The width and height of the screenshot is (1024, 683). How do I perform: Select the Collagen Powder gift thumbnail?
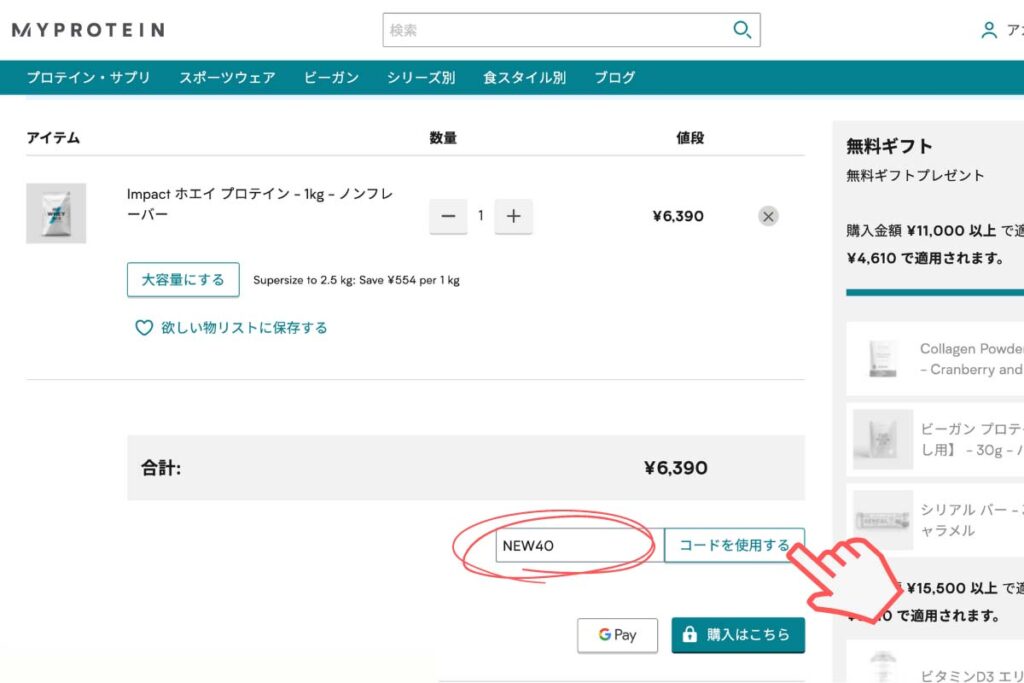pyautogui.click(x=883, y=358)
